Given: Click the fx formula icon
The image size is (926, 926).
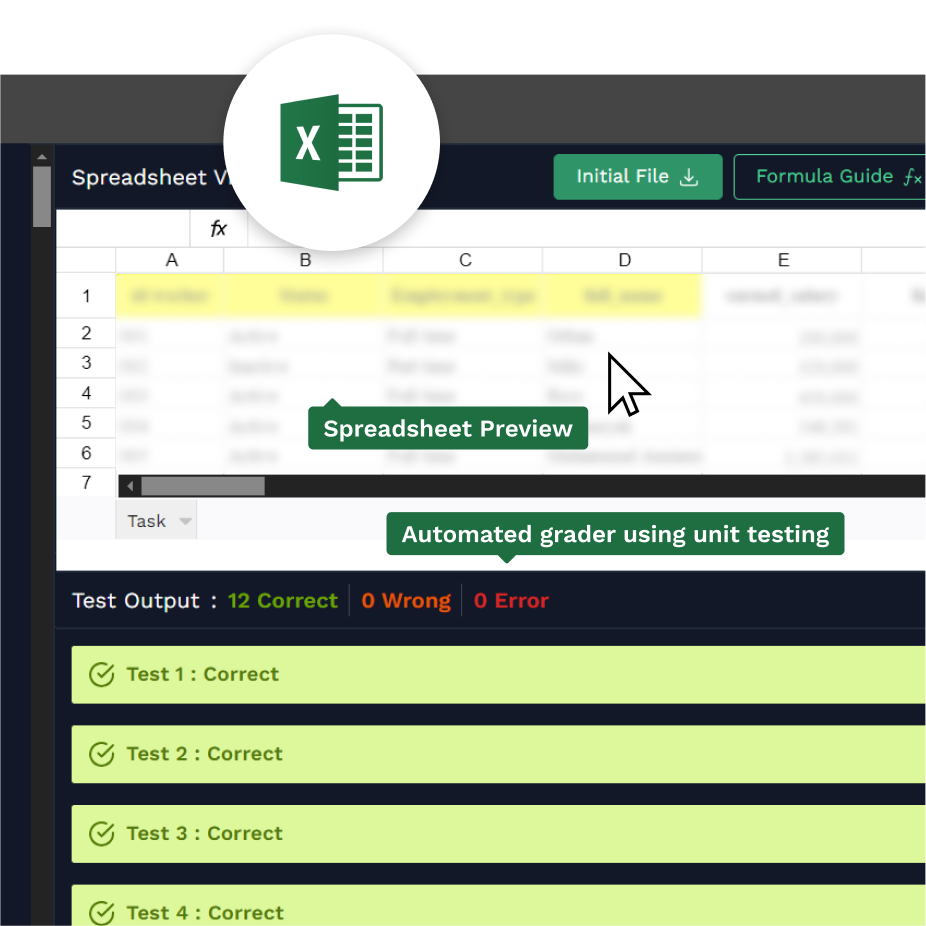Looking at the screenshot, I should pyautogui.click(x=218, y=229).
